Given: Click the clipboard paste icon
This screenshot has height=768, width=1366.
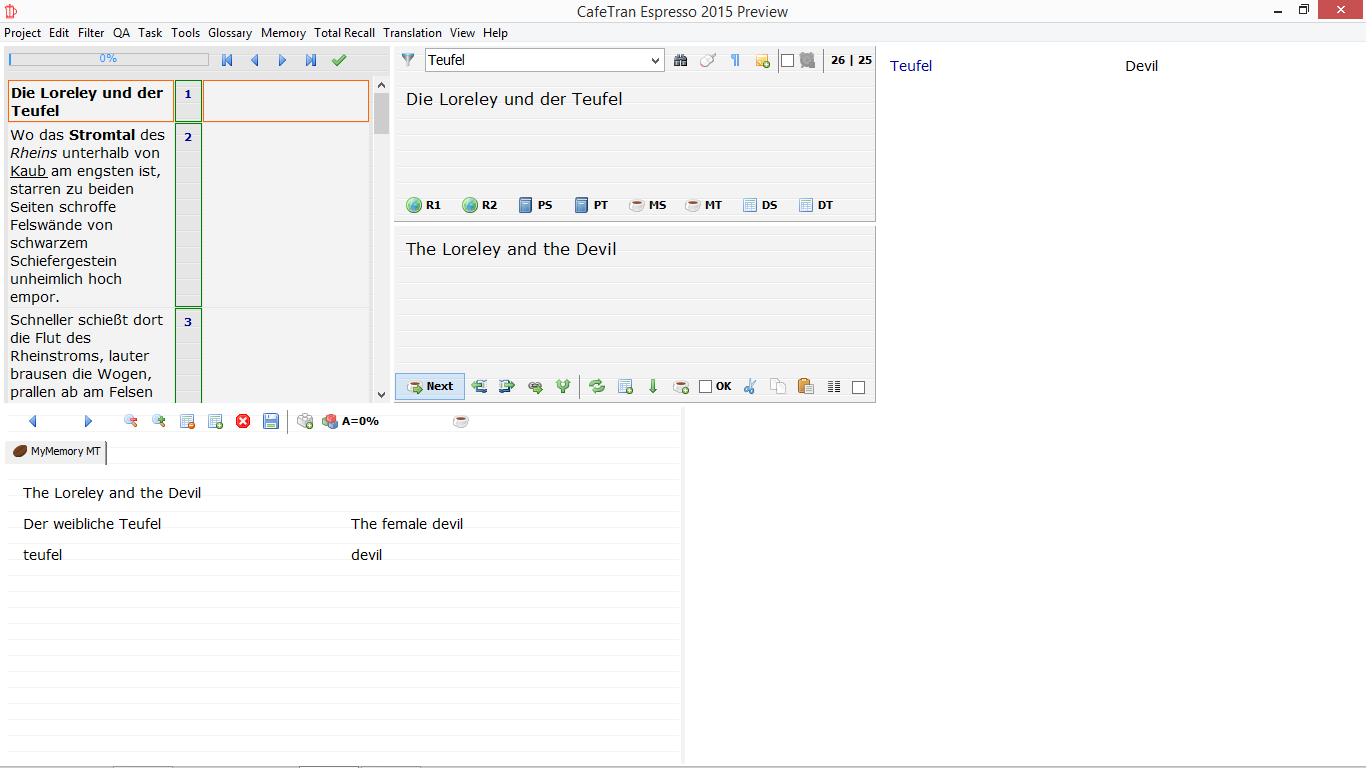Looking at the screenshot, I should click(805, 387).
